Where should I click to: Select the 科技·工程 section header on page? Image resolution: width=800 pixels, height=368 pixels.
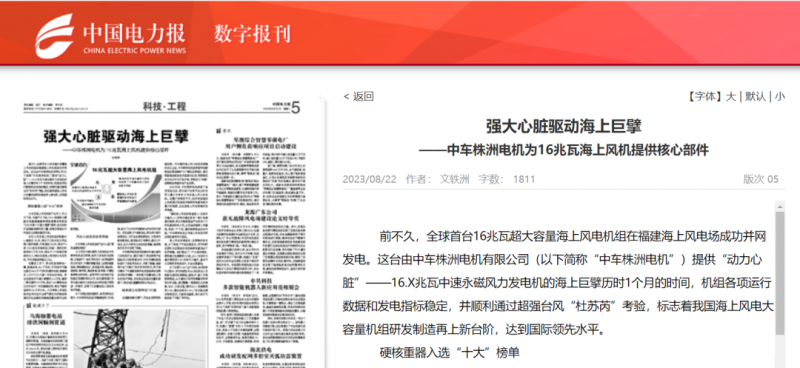point(165,107)
